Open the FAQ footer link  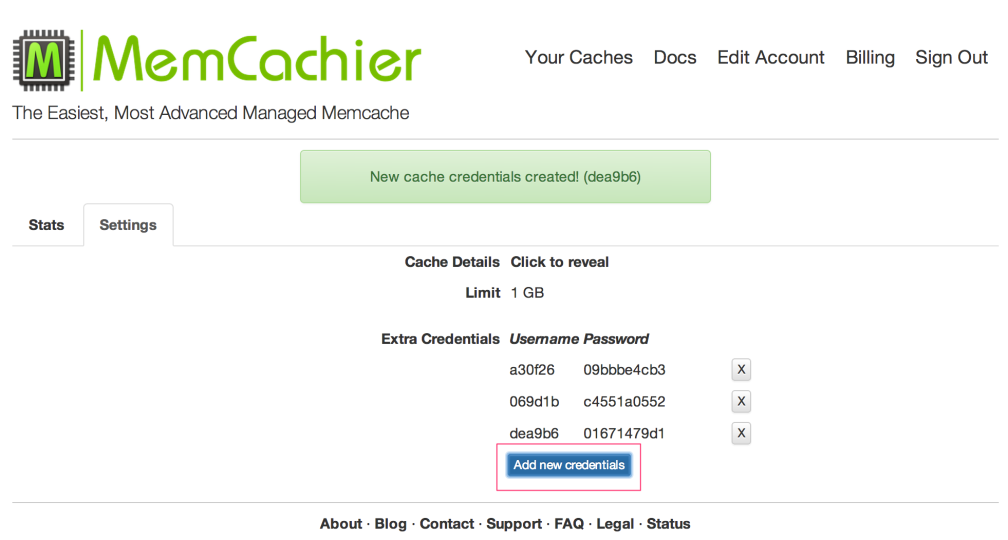point(569,524)
